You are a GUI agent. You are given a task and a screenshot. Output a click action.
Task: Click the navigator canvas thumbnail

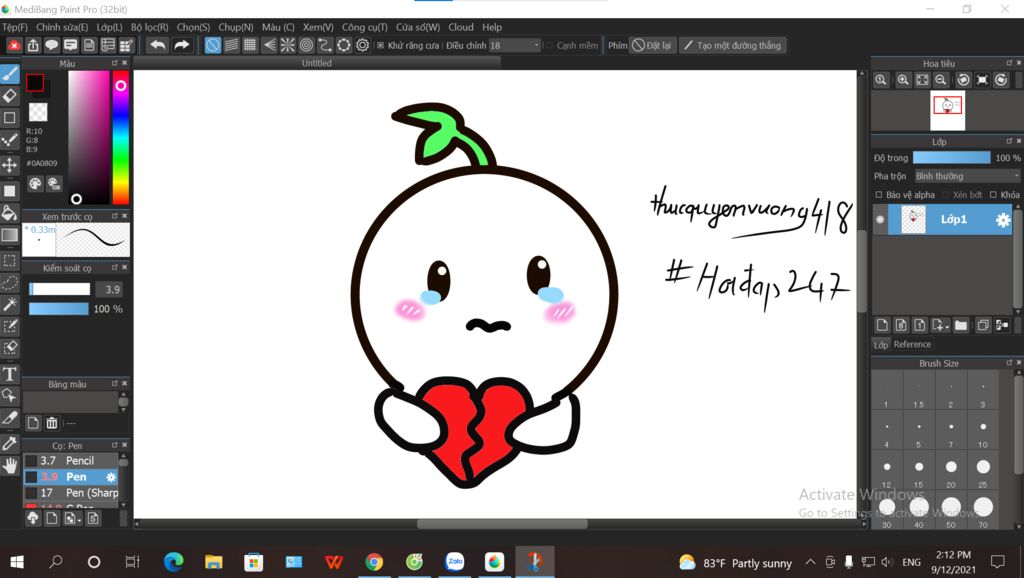click(x=947, y=110)
